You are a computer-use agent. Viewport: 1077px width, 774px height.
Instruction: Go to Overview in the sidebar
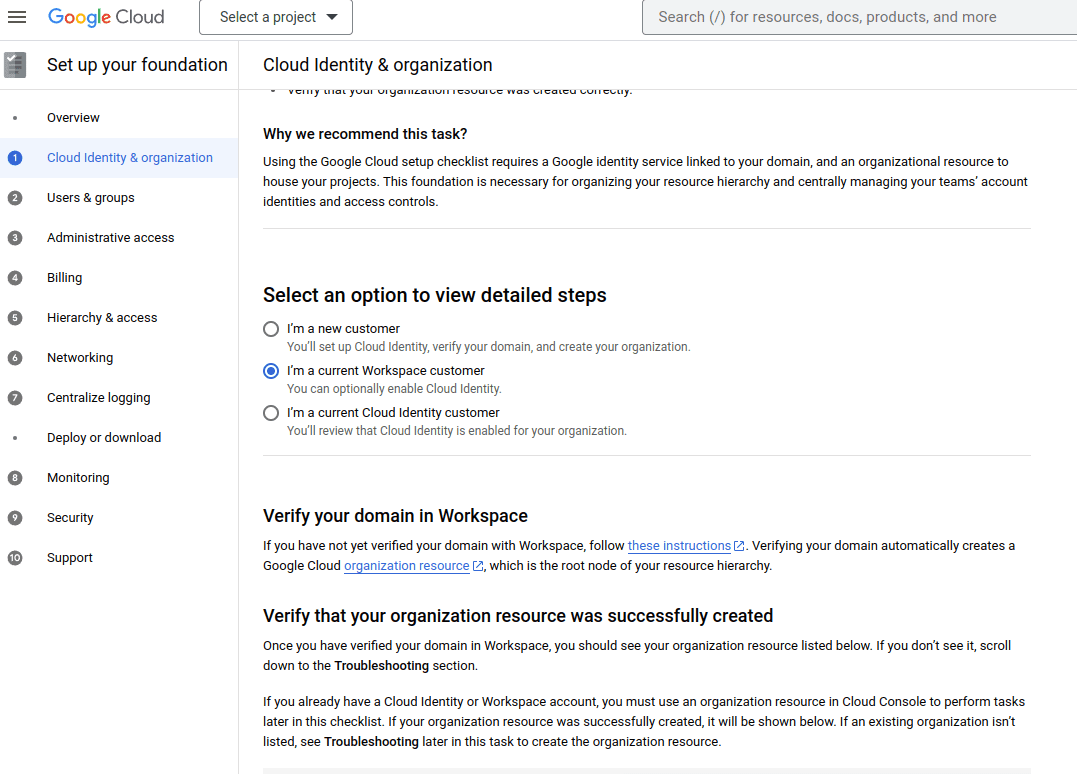[73, 118]
